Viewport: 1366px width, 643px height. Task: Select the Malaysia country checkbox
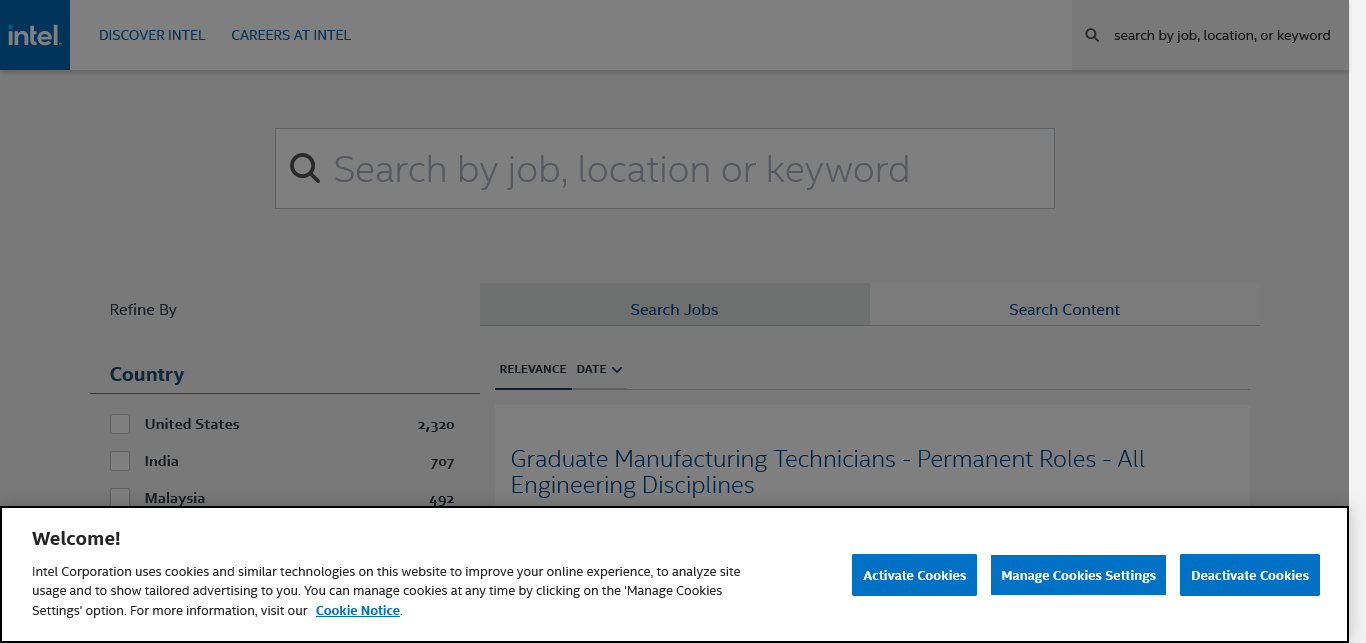(x=120, y=497)
